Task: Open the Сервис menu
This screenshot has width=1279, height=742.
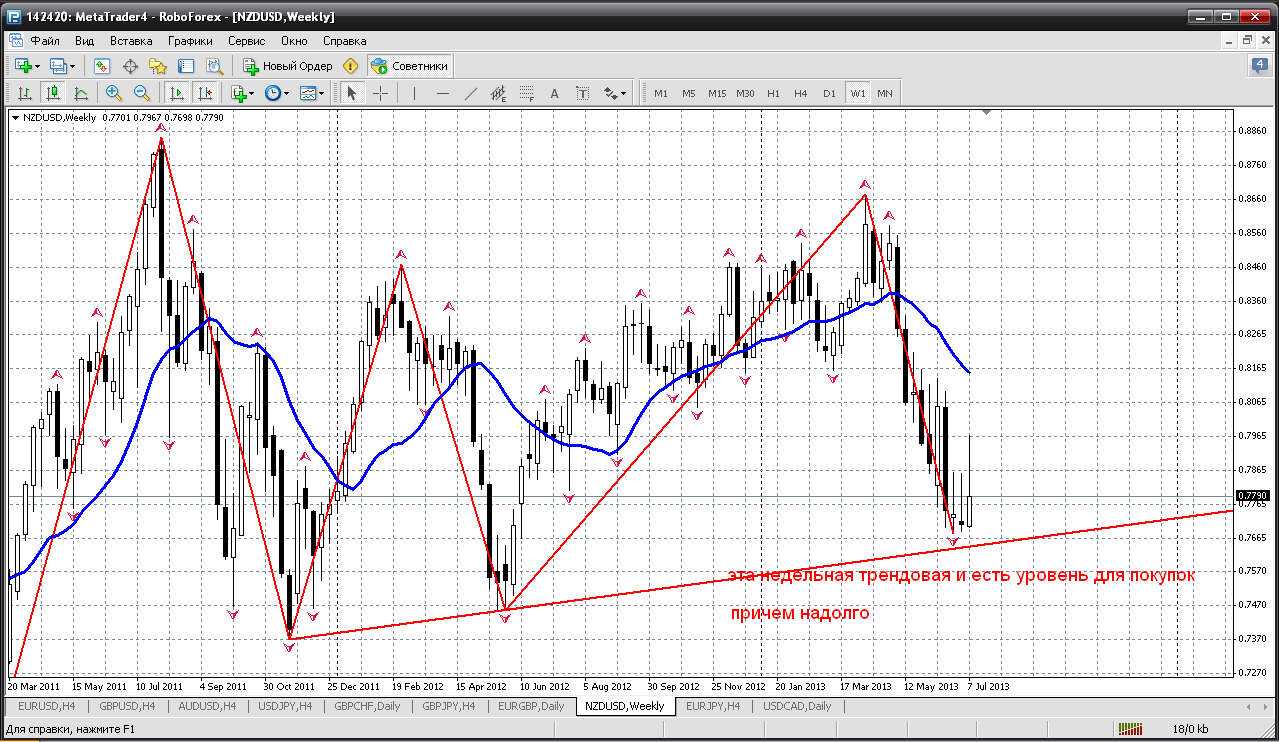Action: (247, 41)
